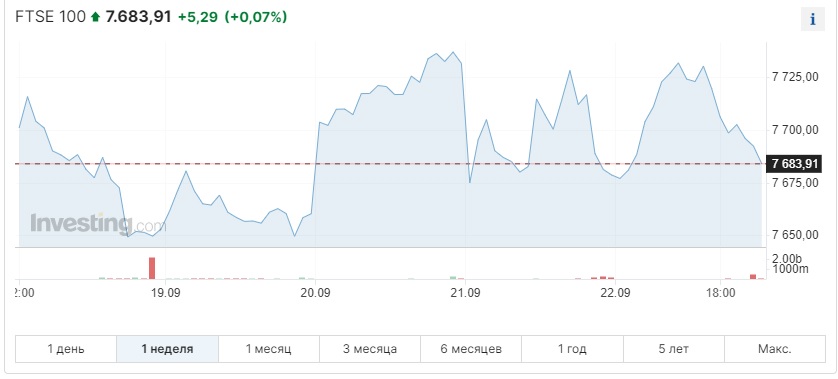Click the 7 725,00 price axis label
This screenshot has width=838, height=379.
point(795,78)
